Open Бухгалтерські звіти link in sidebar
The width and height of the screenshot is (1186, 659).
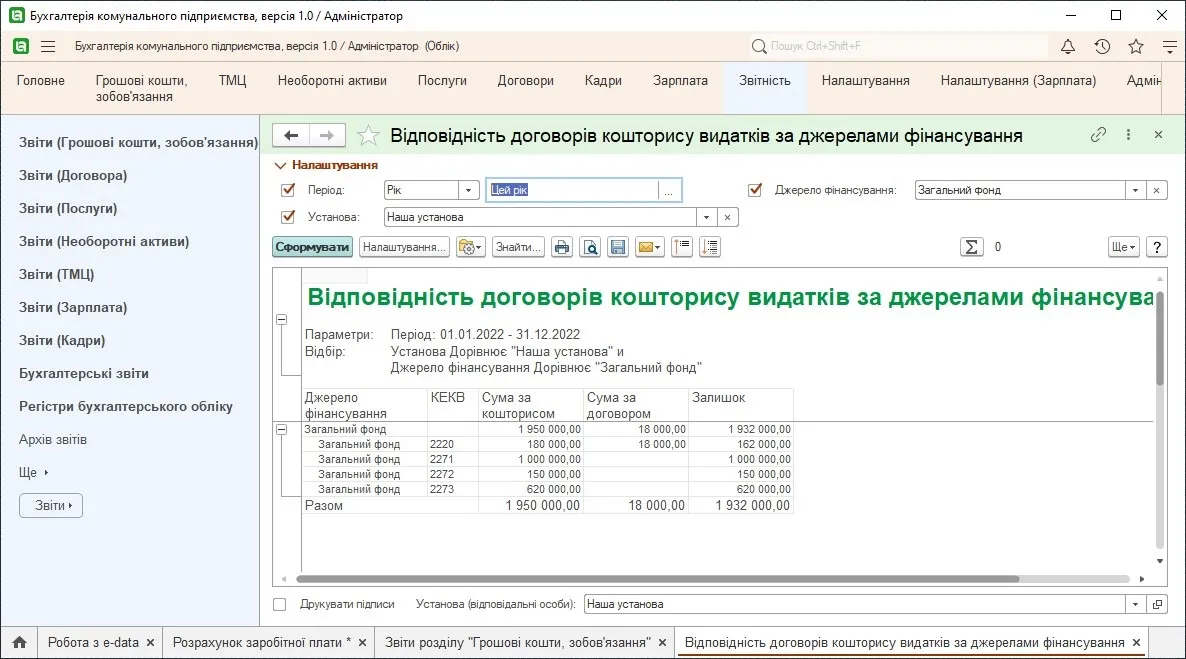84,374
